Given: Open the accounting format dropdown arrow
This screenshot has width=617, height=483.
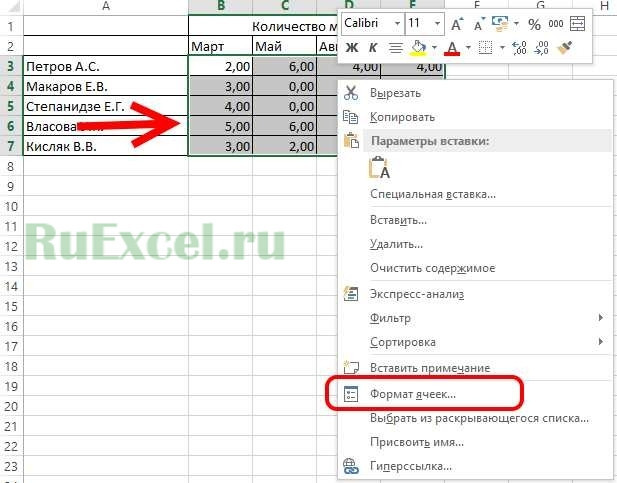Looking at the screenshot, I should coord(516,24).
